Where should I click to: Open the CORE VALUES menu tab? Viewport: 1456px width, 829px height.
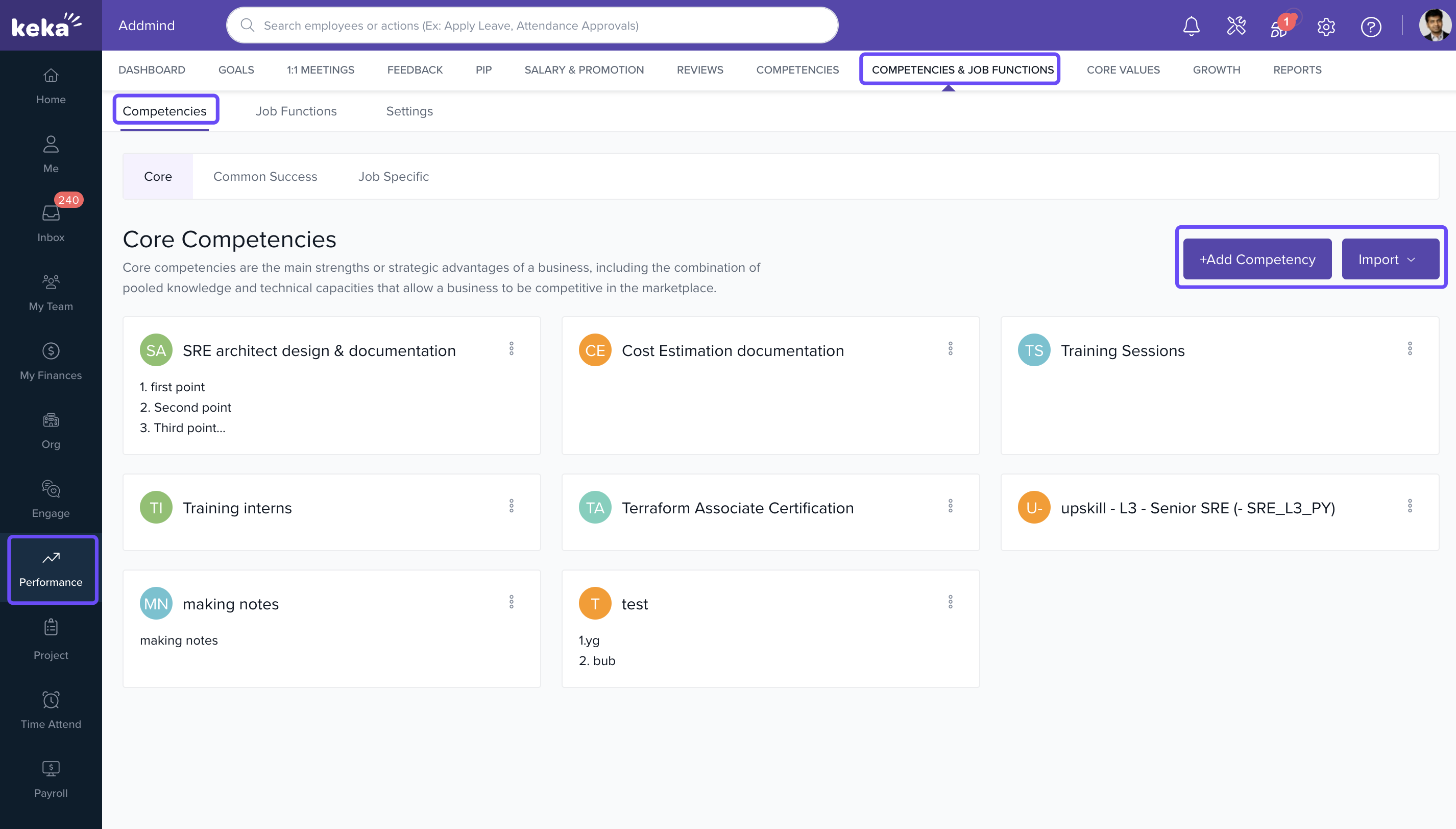pyautogui.click(x=1123, y=69)
